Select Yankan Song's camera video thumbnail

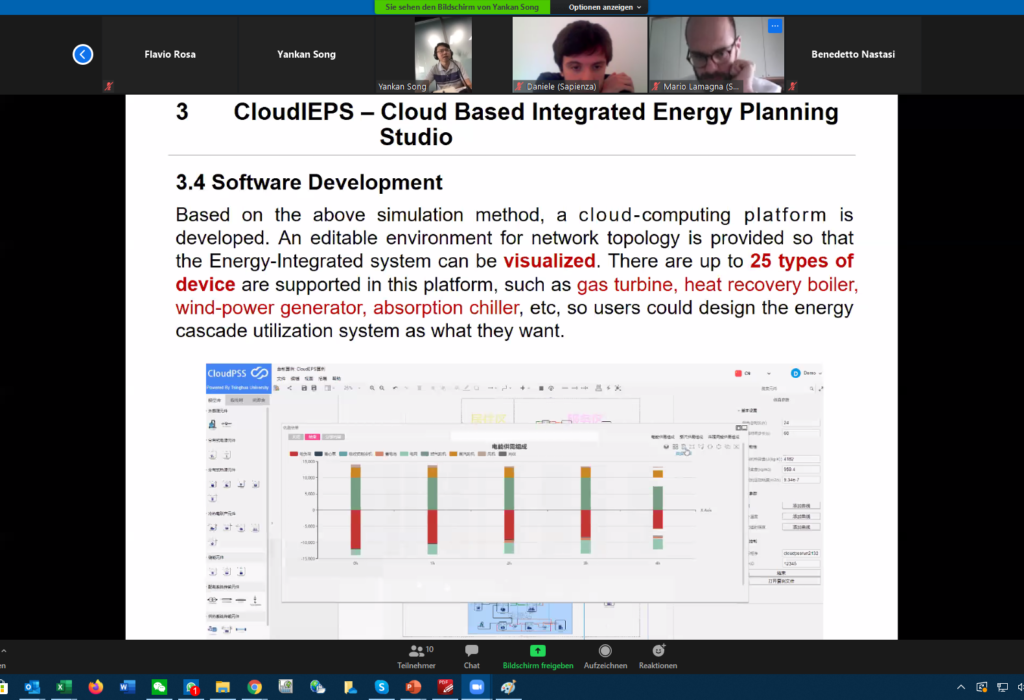443,55
